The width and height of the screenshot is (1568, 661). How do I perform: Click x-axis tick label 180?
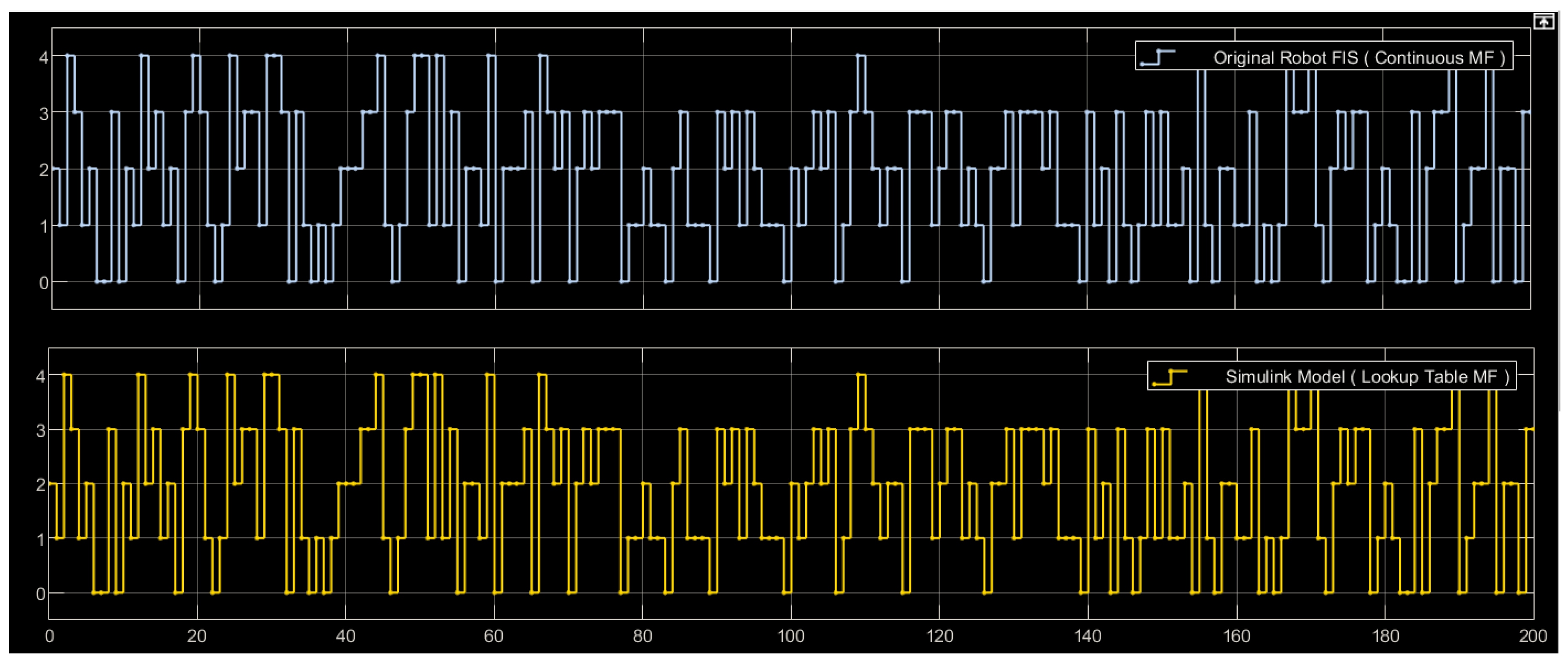point(1385,636)
